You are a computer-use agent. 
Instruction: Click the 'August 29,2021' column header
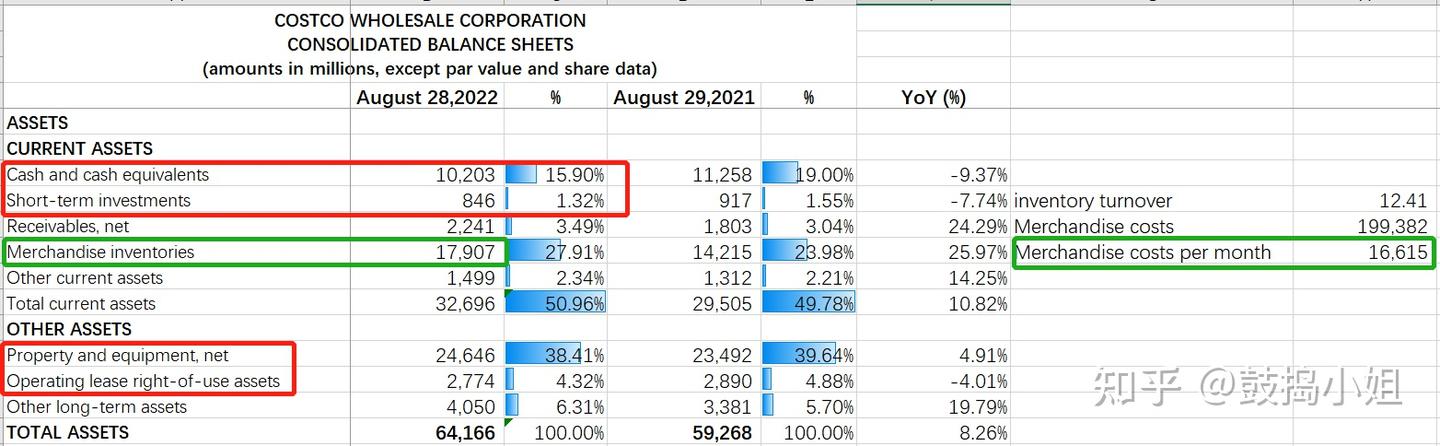coord(684,97)
